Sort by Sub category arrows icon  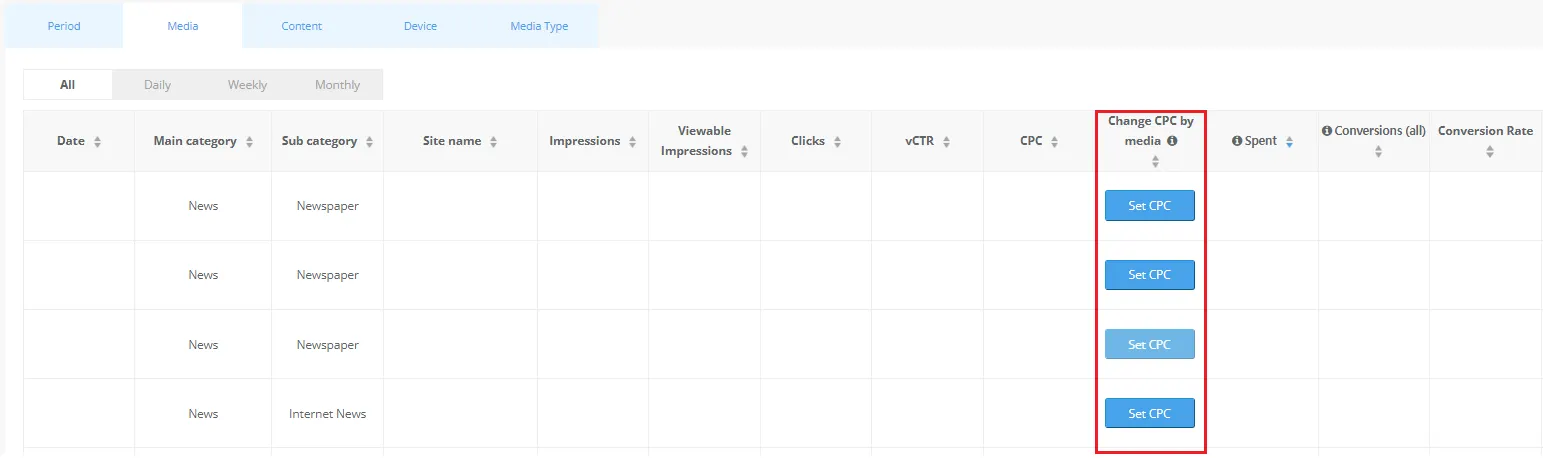coord(369,142)
